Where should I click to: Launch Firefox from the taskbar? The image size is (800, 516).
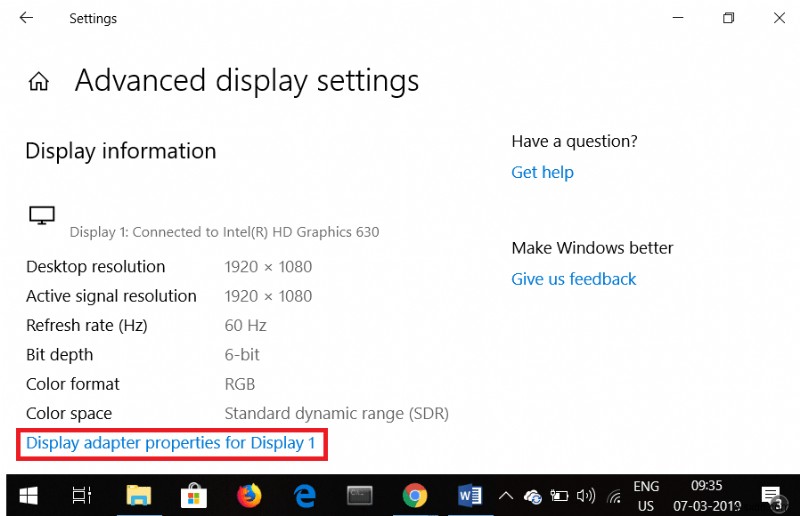click(249, 496)
